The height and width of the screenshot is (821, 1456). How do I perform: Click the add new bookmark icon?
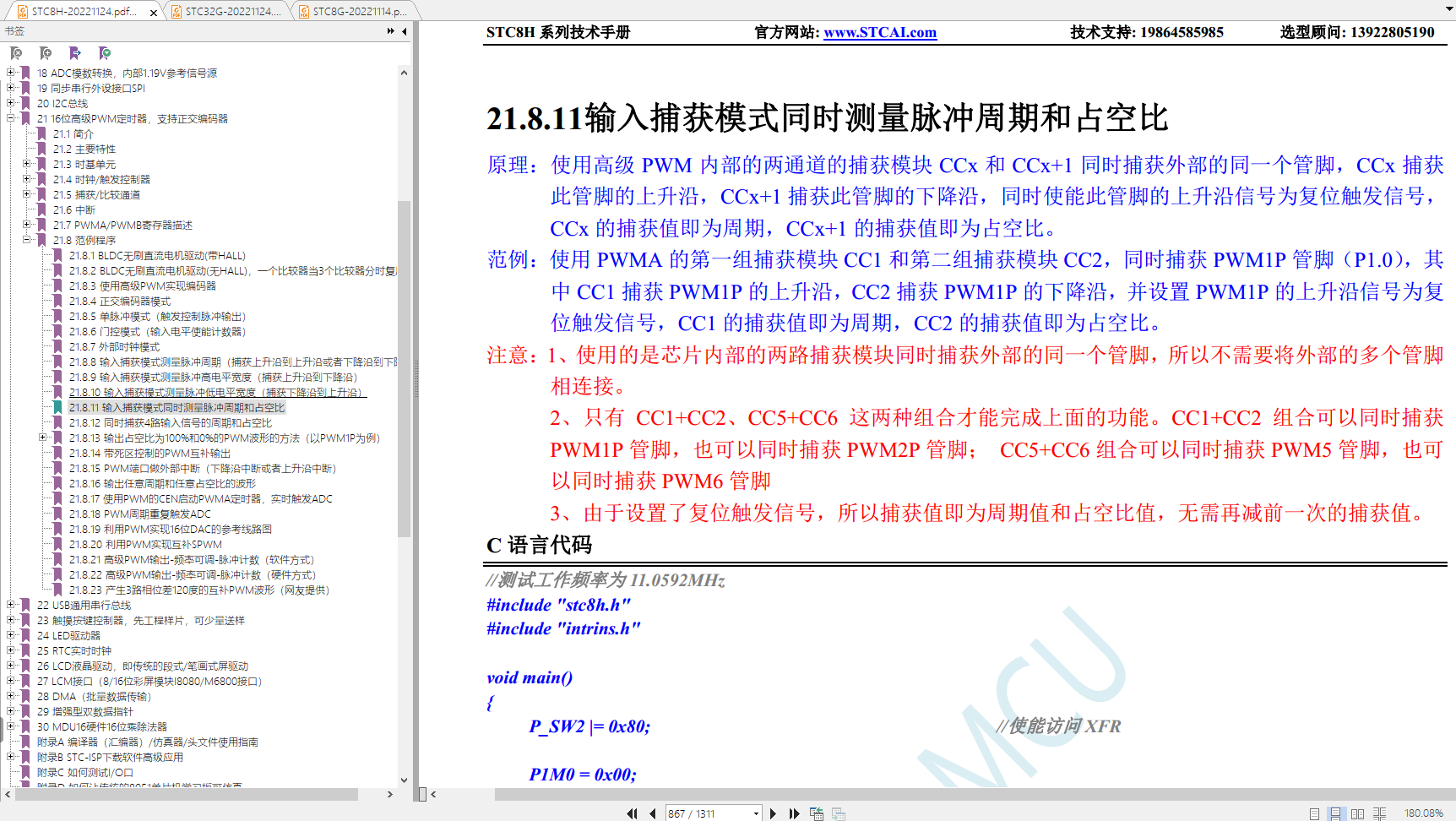coord(46,53)
